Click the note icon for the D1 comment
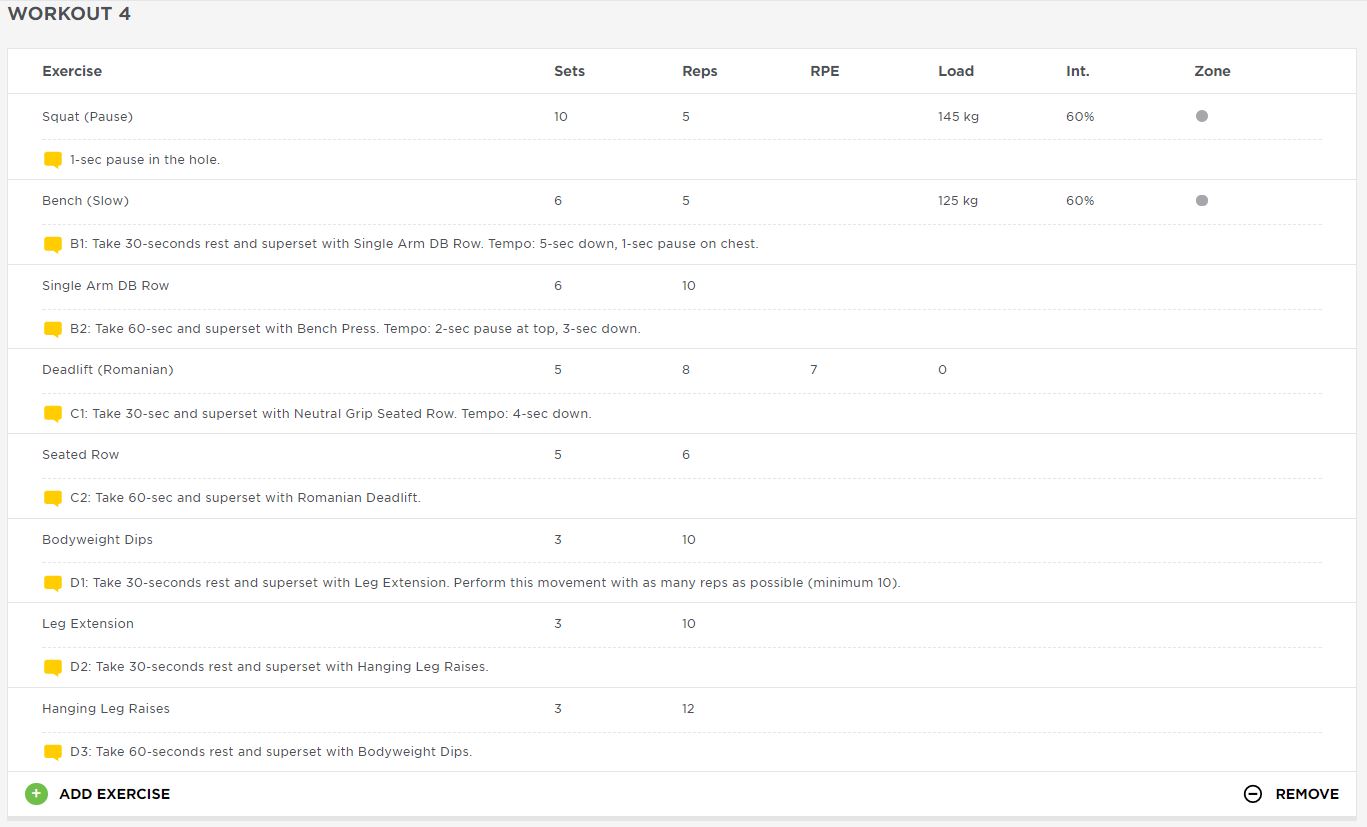Screen dimensions: 1367x827 (53, 583)
